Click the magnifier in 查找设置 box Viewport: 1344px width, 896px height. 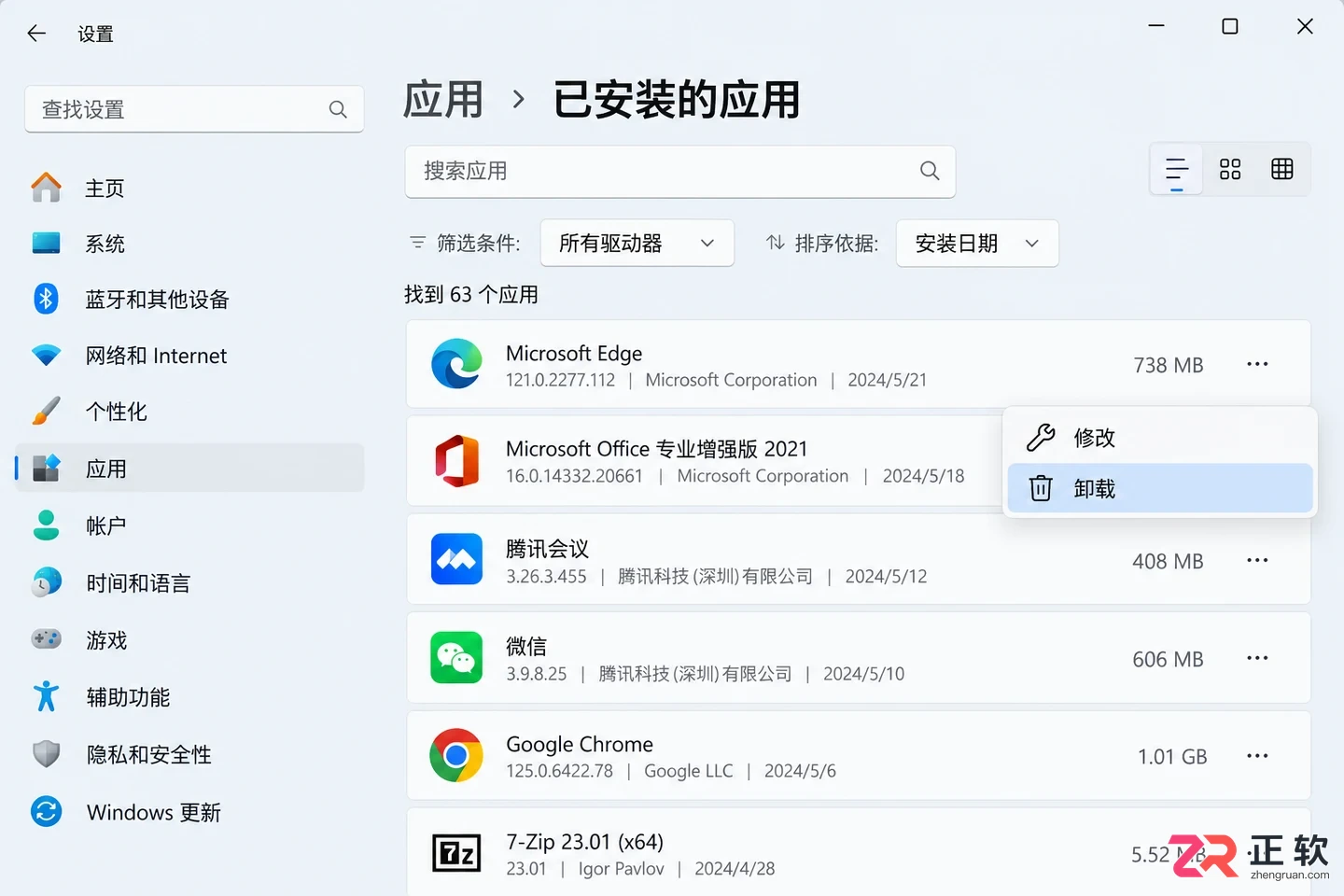338,109
